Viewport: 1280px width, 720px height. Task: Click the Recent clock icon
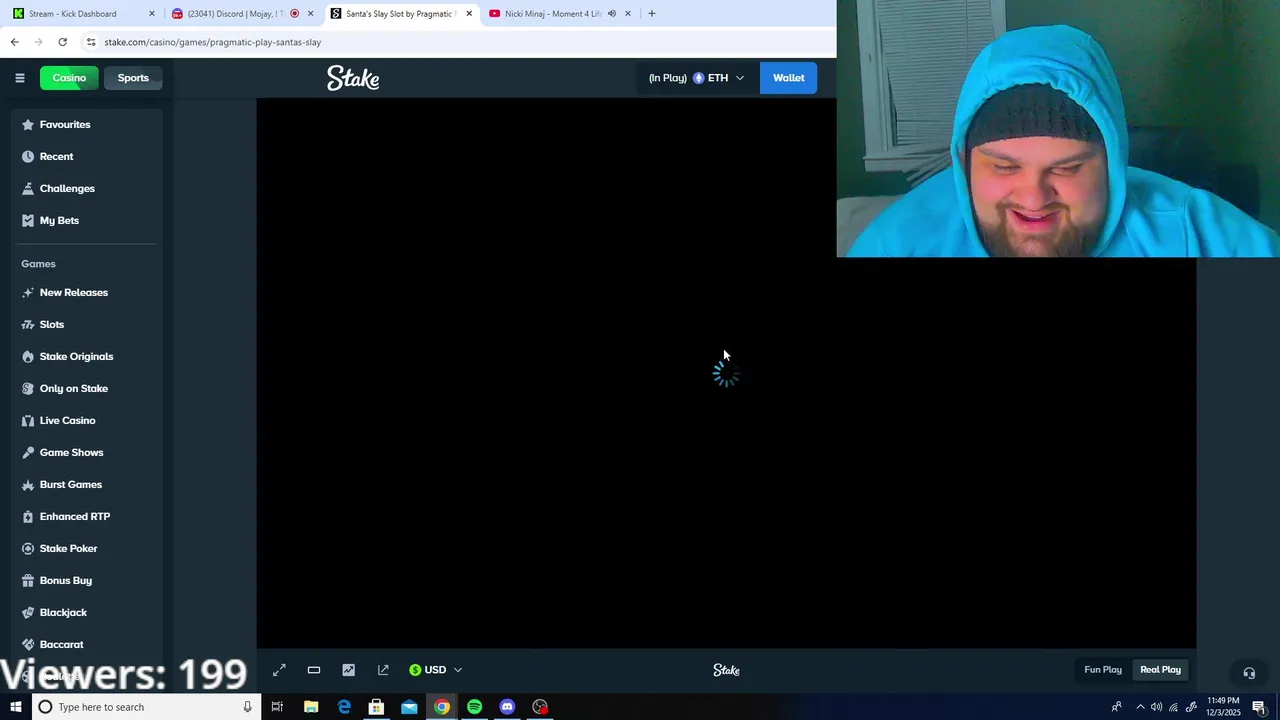click(x=28, y=157)
